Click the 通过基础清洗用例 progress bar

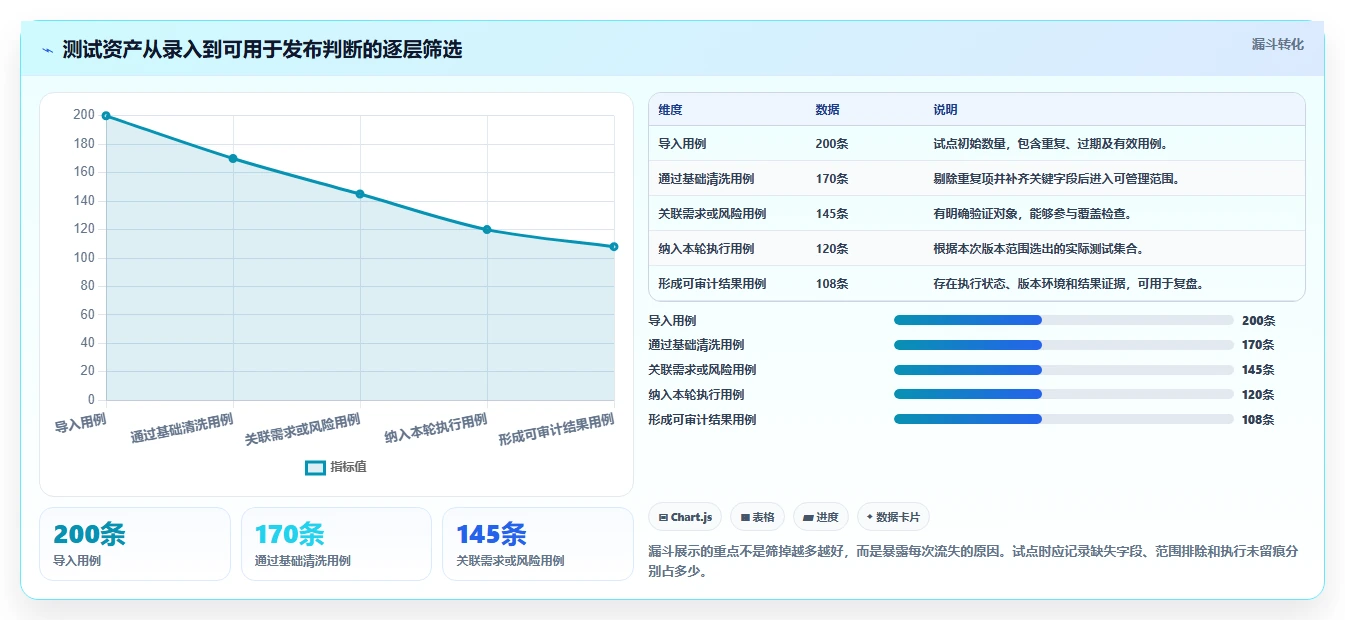tap(1064, 345)
